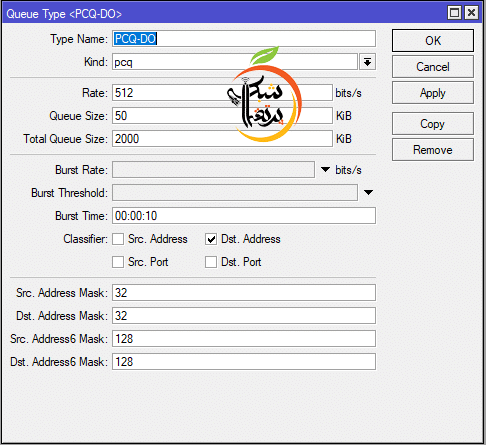Uncheck the Dst. Address classifier

click(x=211, y=239)
